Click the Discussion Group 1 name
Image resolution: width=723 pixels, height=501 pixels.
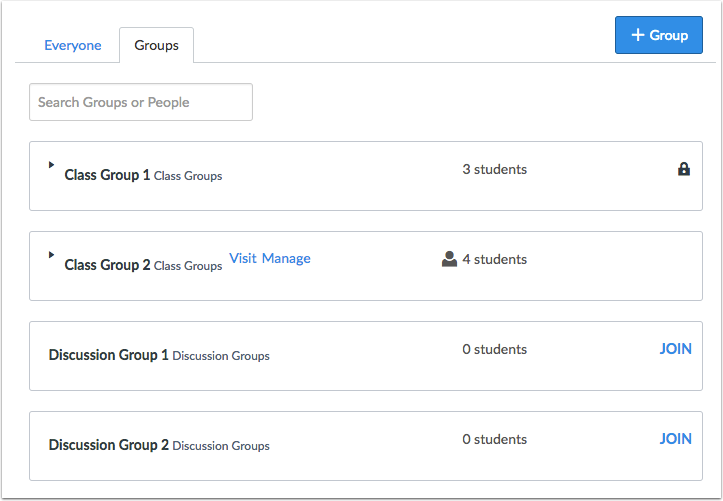pos(108,355)
